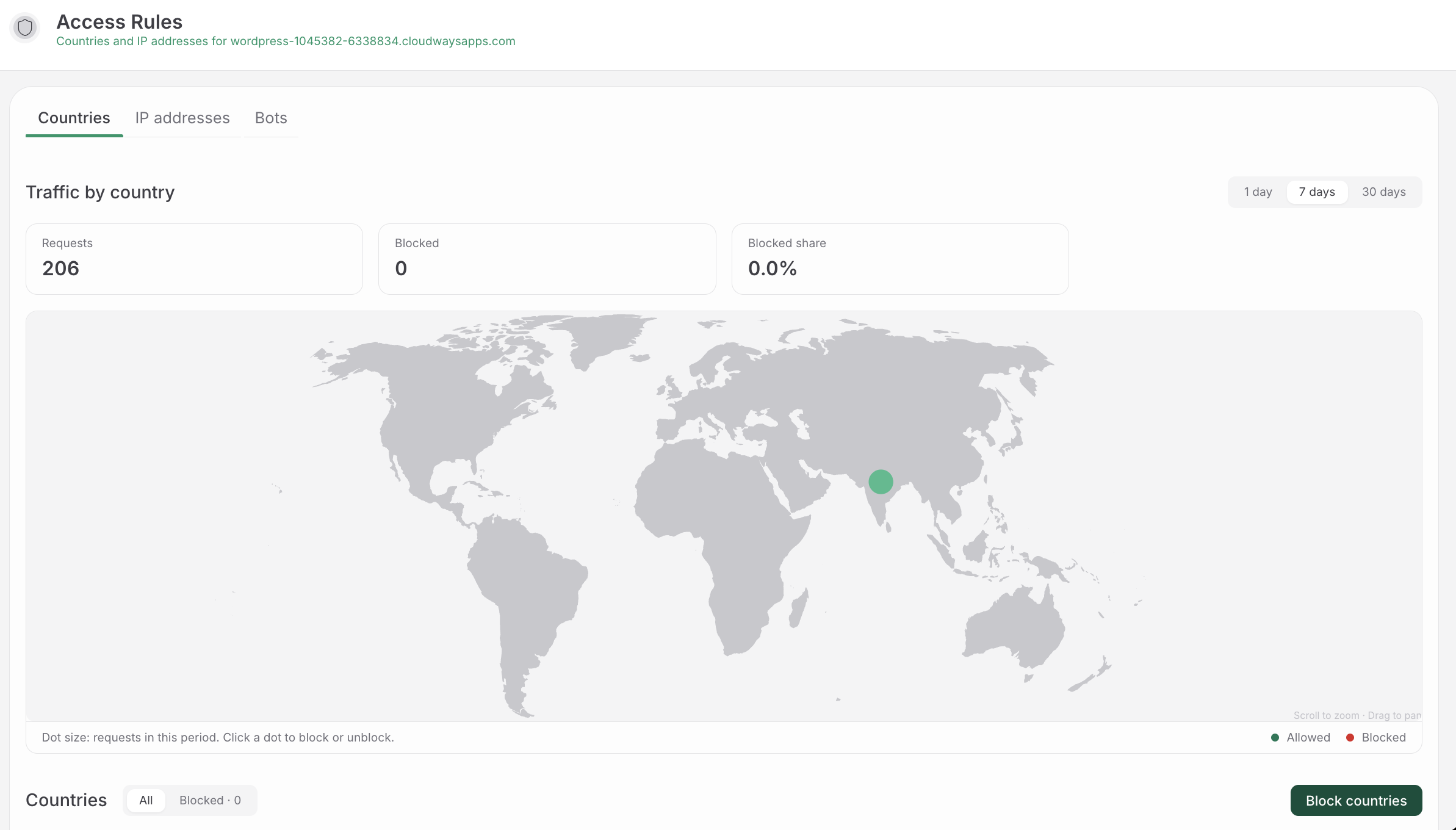Open the IP addresses tab
Image resolution: width=1456 pixels, height=830 pixels.
[182, 118]
